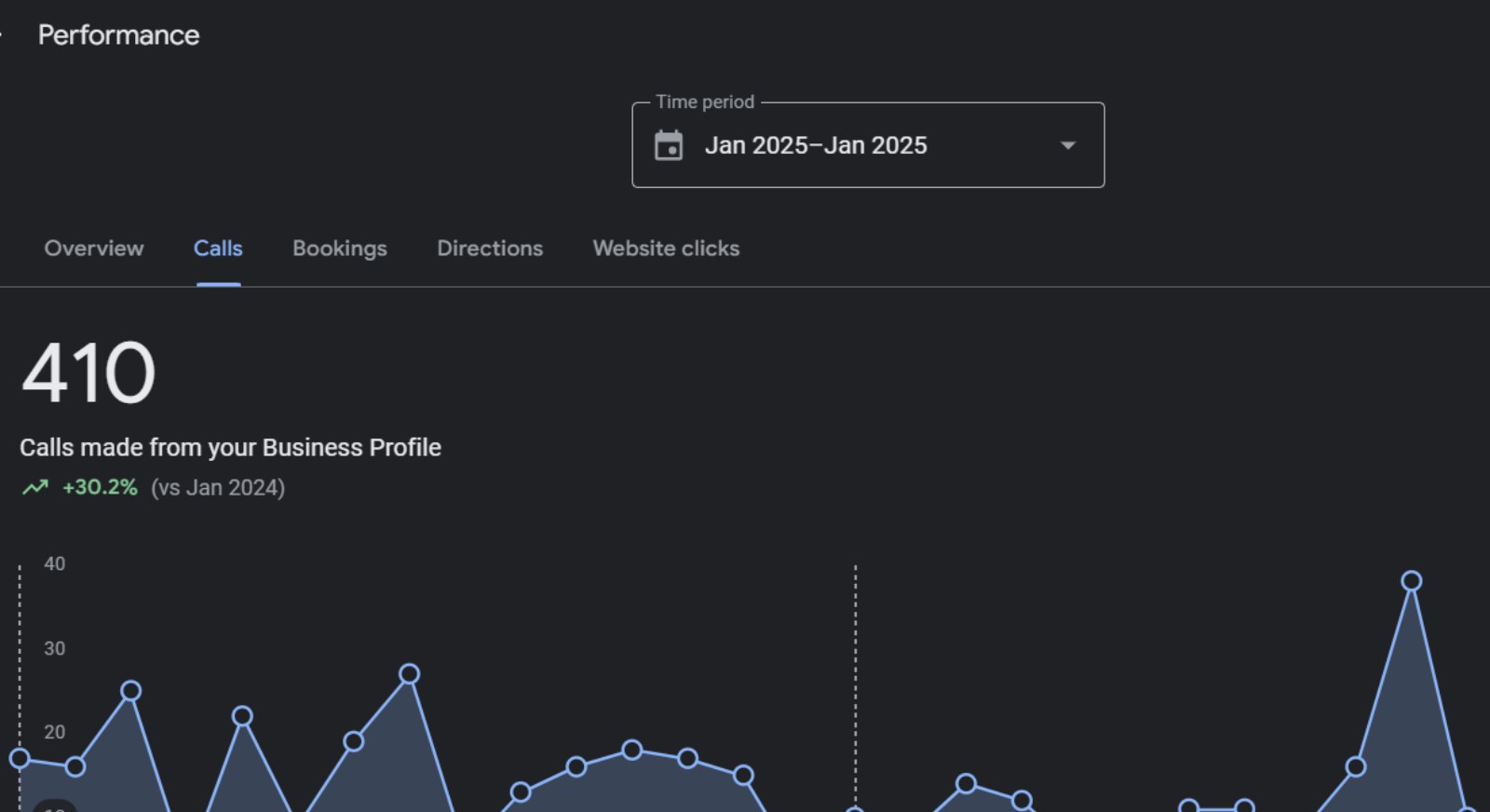Expand the Time period dropdown arrow
This screenshot has height=812, width=1490.
point(1068,146)
